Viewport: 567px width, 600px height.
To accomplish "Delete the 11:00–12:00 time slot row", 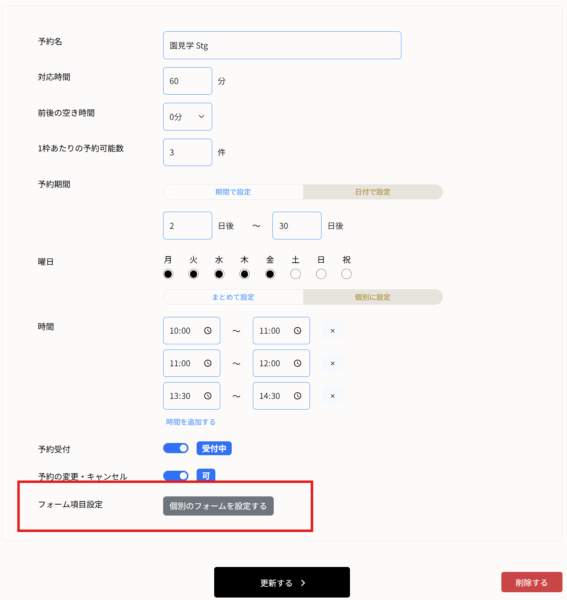I will [x=332, y=363].
